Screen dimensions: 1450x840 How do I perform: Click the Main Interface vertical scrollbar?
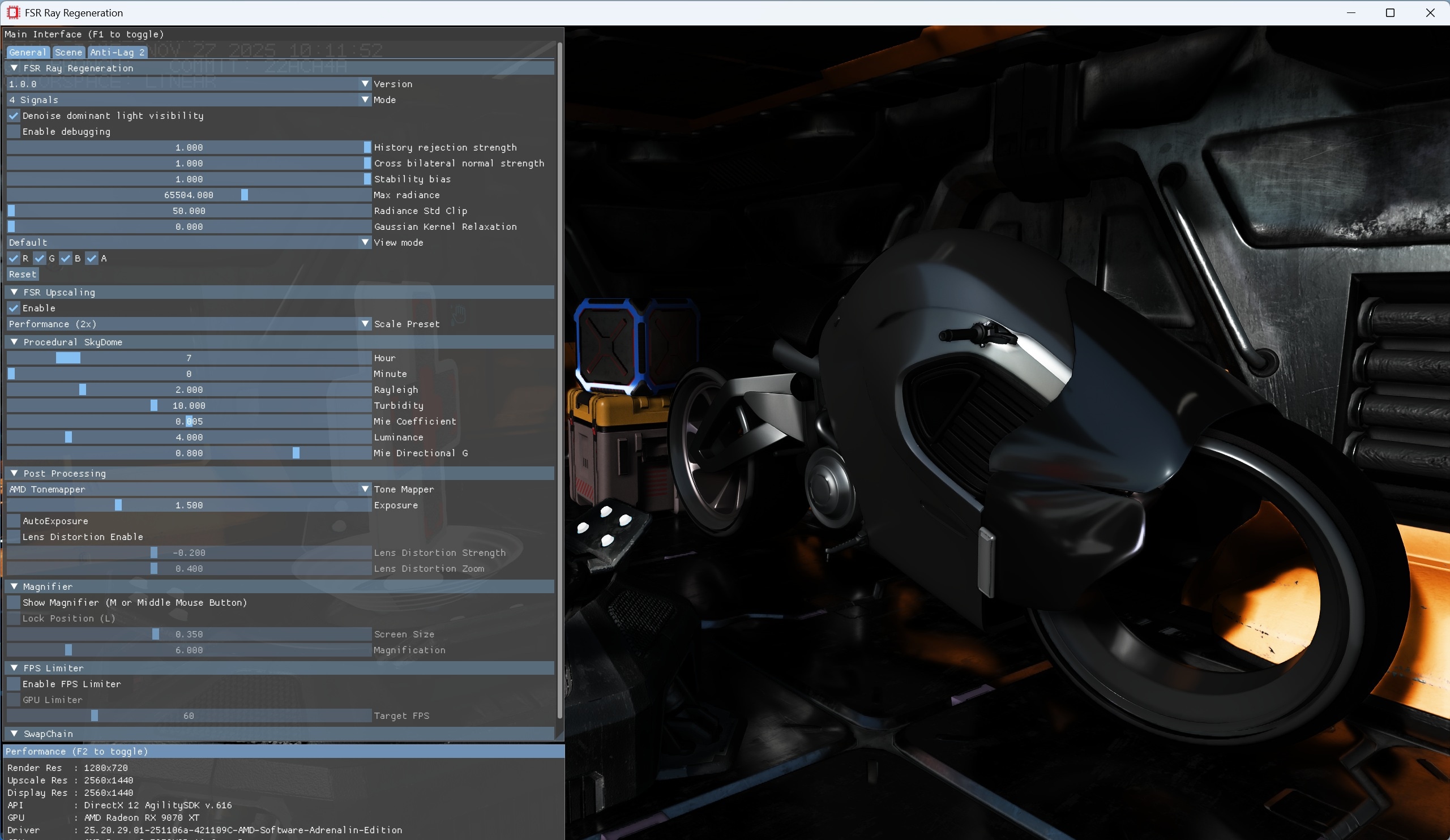(x=559, y=380)
